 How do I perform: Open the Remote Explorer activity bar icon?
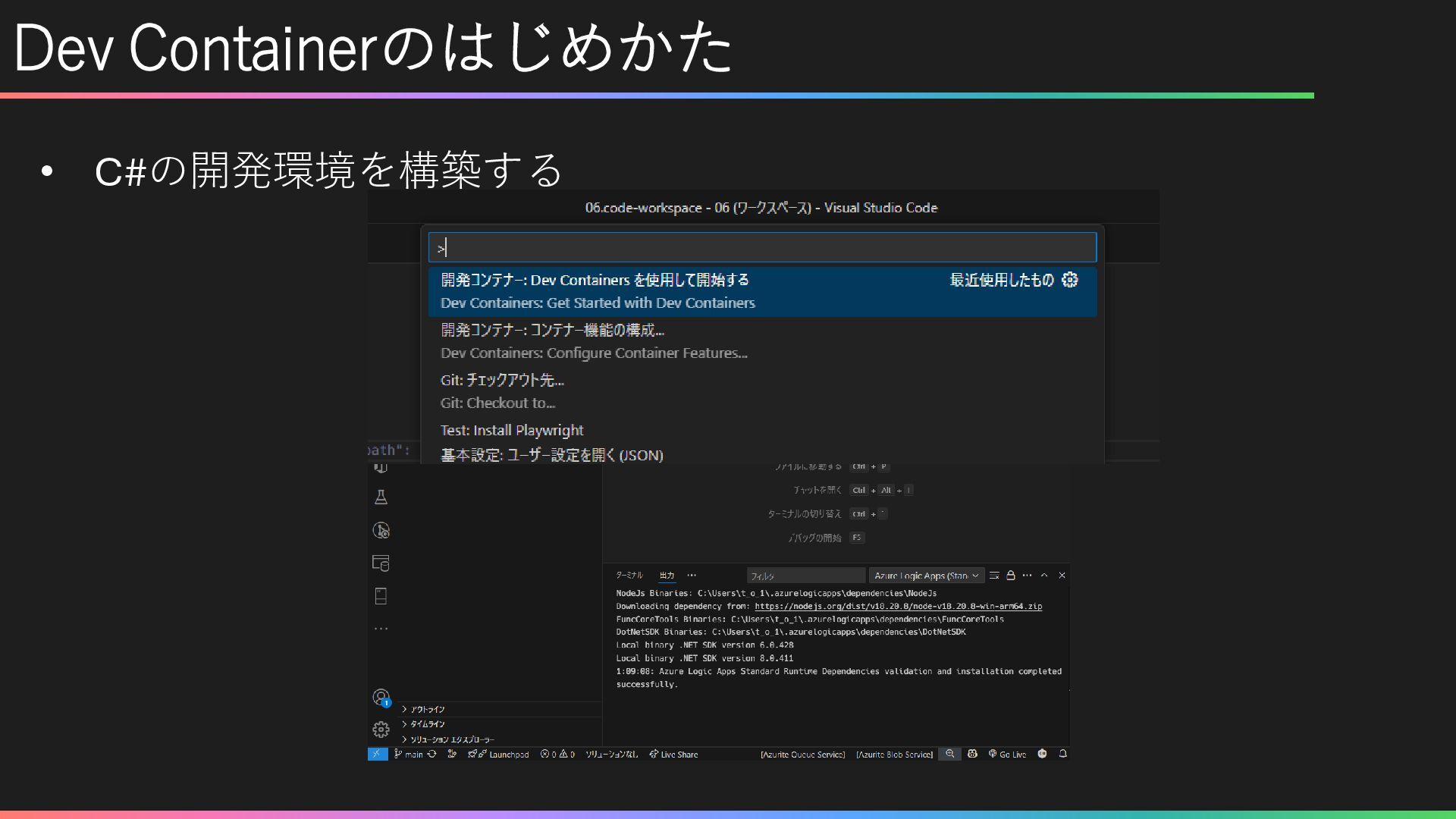point(381,563)
